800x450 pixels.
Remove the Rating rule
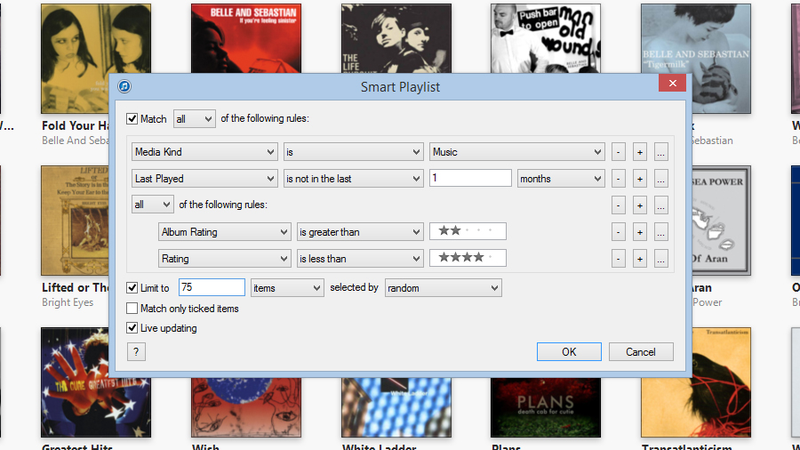coord(618,259)
